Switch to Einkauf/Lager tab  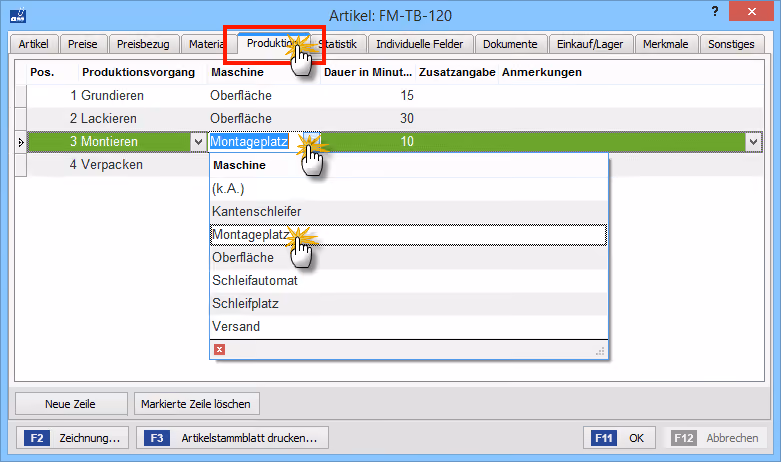[x=590, y=44]
